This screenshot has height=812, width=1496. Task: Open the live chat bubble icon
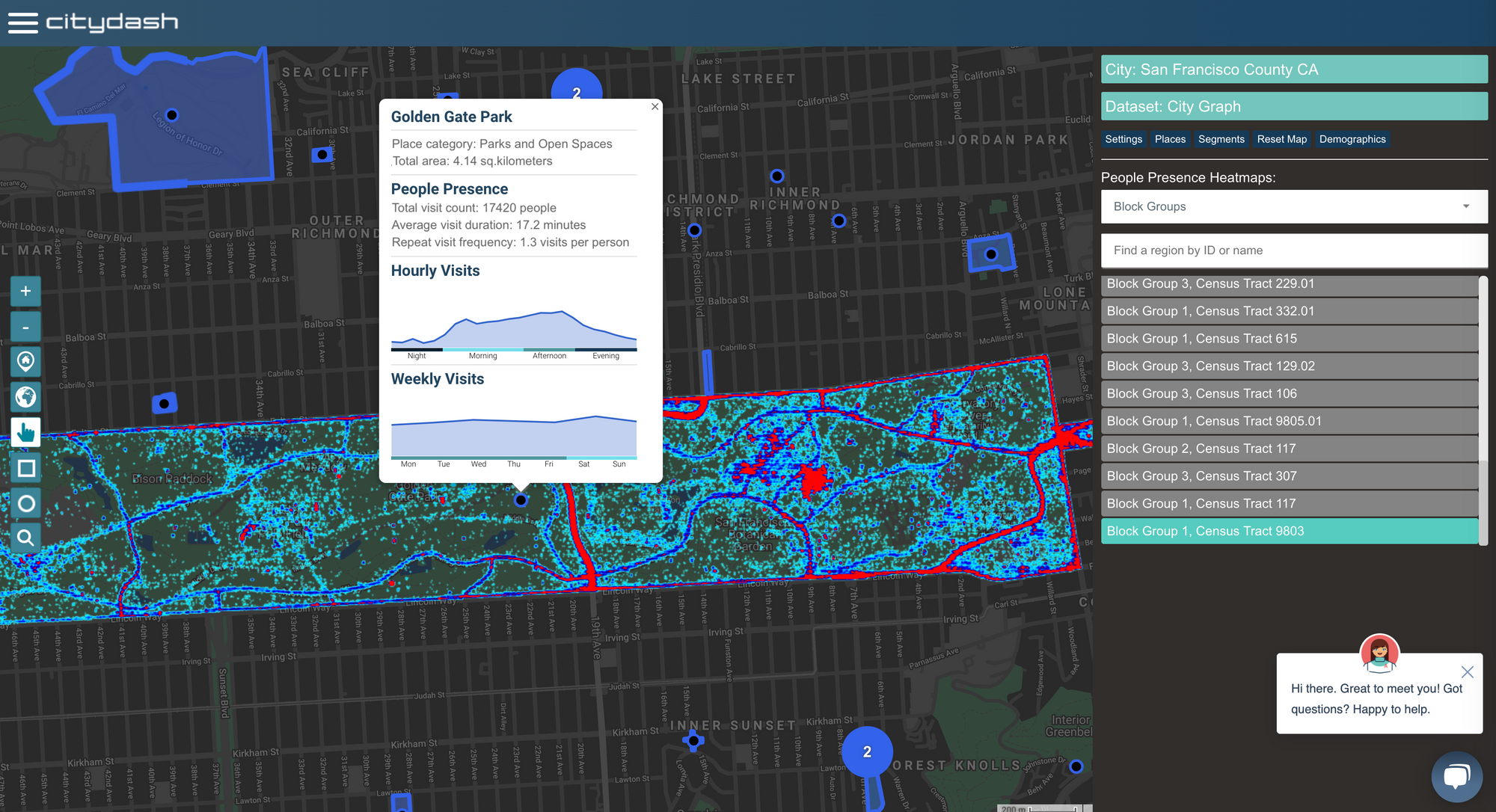coord(1456,776)
